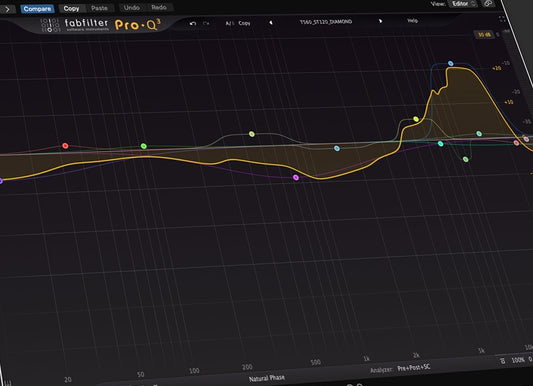Click the 1k frequency axis label
This screenshot has width=533, height=386.
click(366, 358)
